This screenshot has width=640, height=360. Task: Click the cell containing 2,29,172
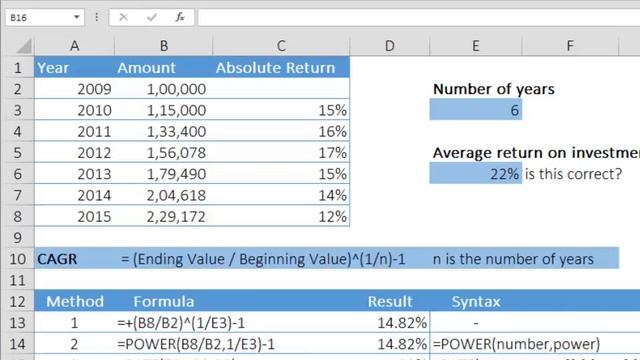[164, 216]
